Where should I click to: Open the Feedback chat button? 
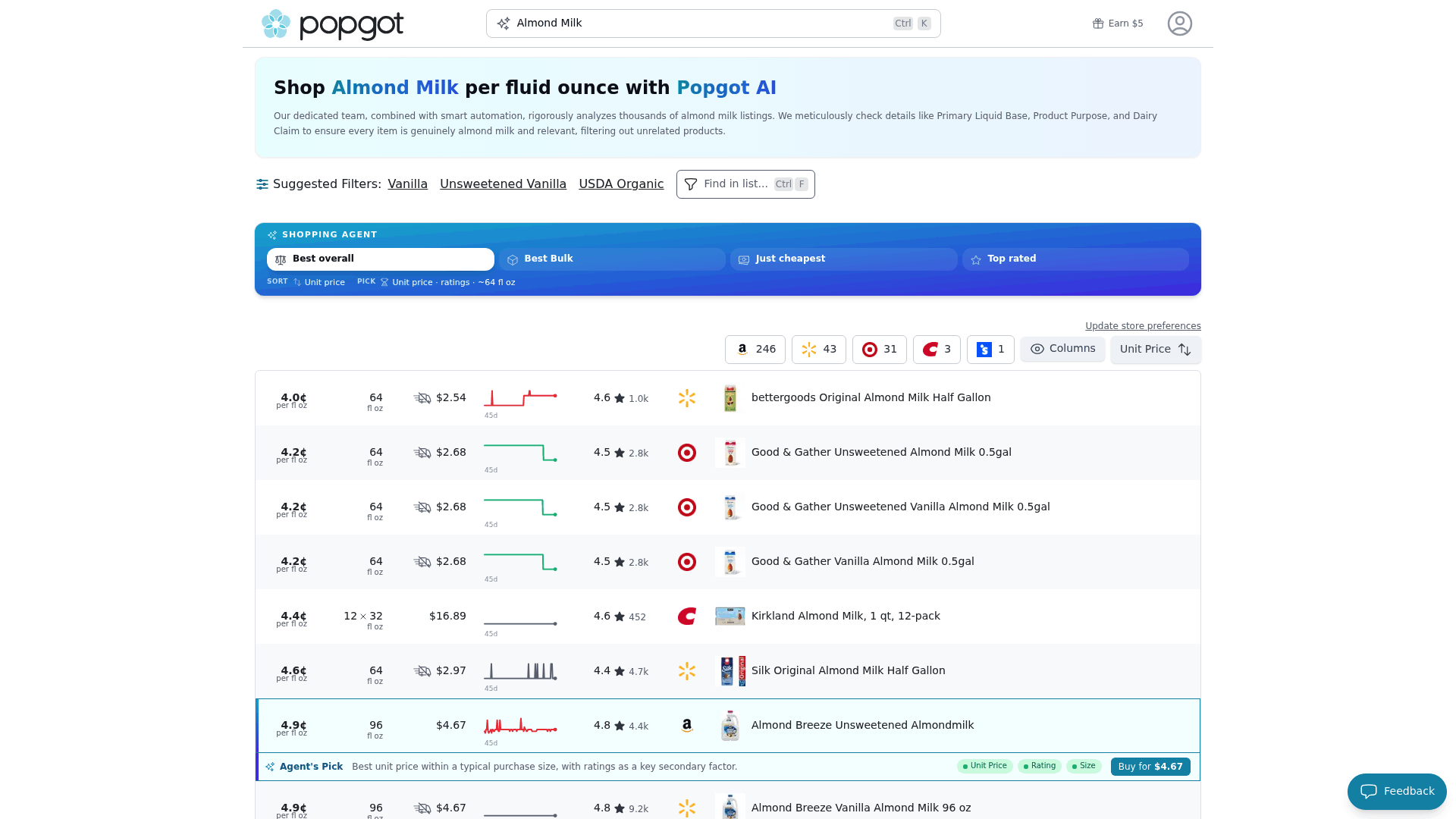(1397, 792)
